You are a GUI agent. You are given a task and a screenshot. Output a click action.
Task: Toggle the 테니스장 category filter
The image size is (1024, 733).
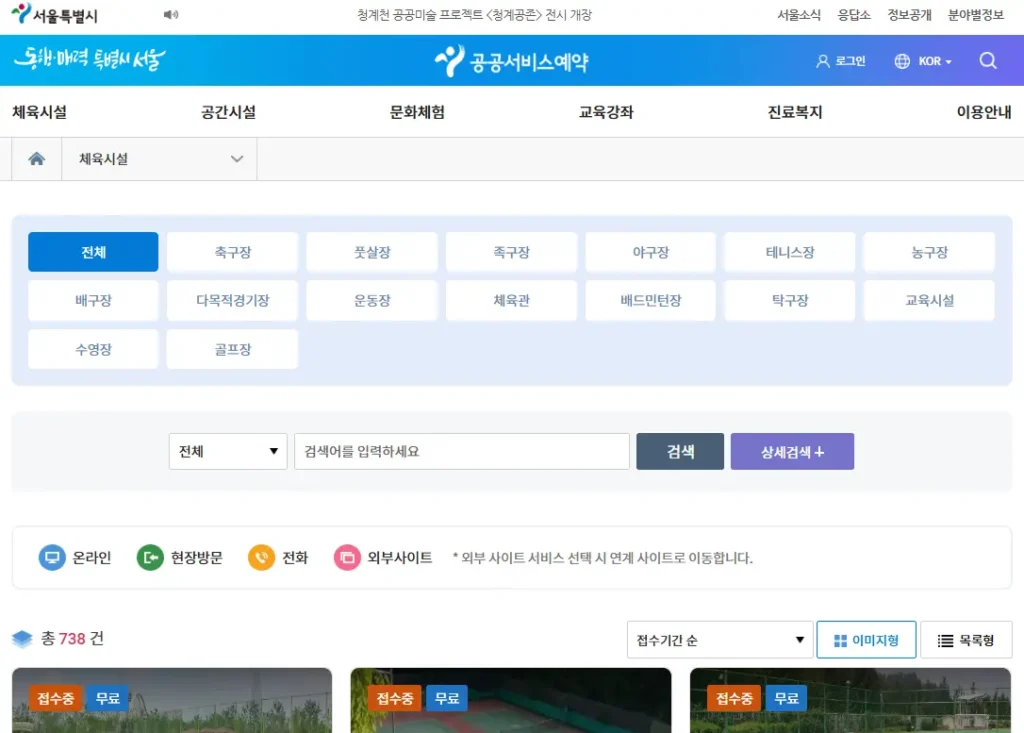tap(789, 253)
